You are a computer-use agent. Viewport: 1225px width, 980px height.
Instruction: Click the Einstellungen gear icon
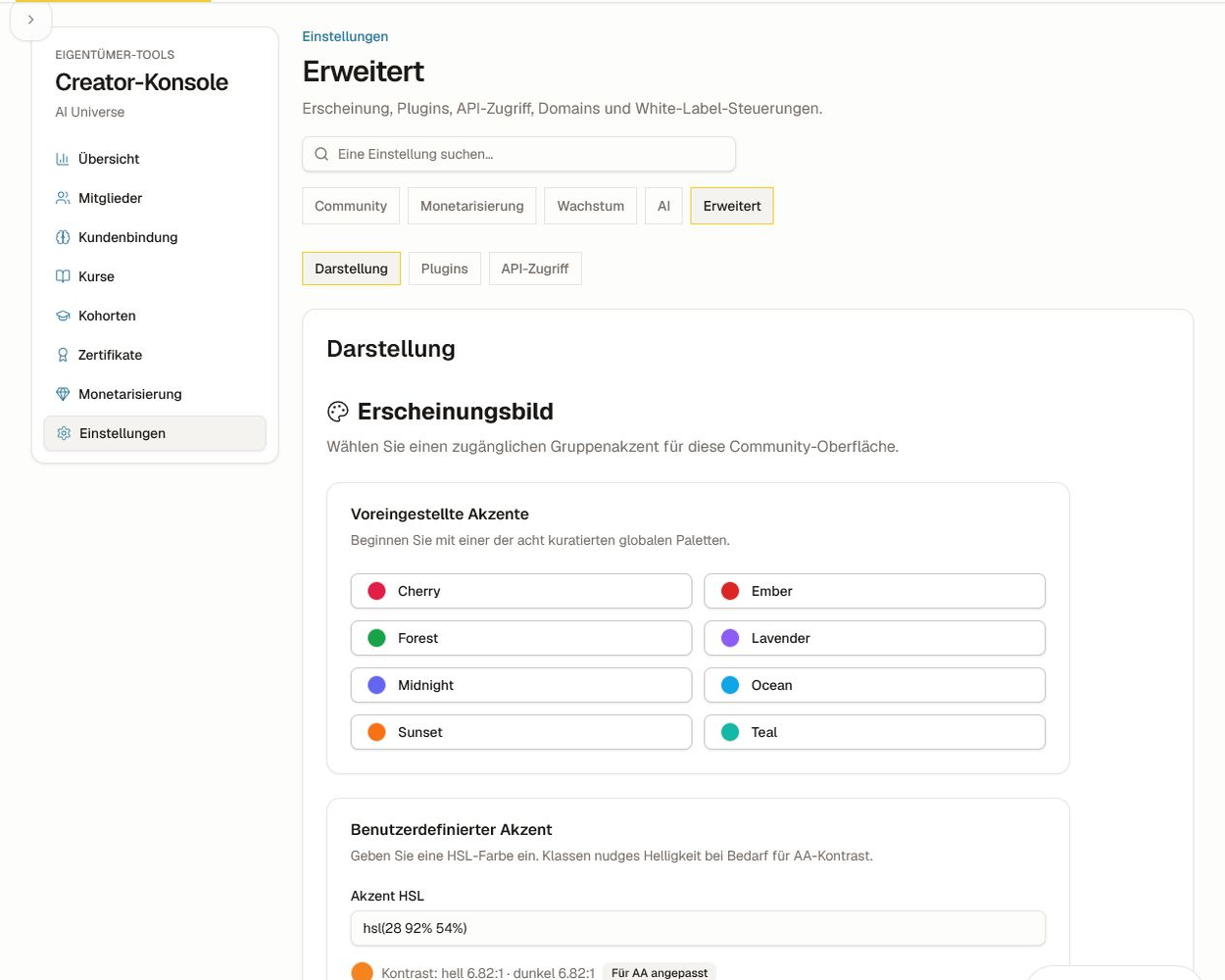pos(64,433)
